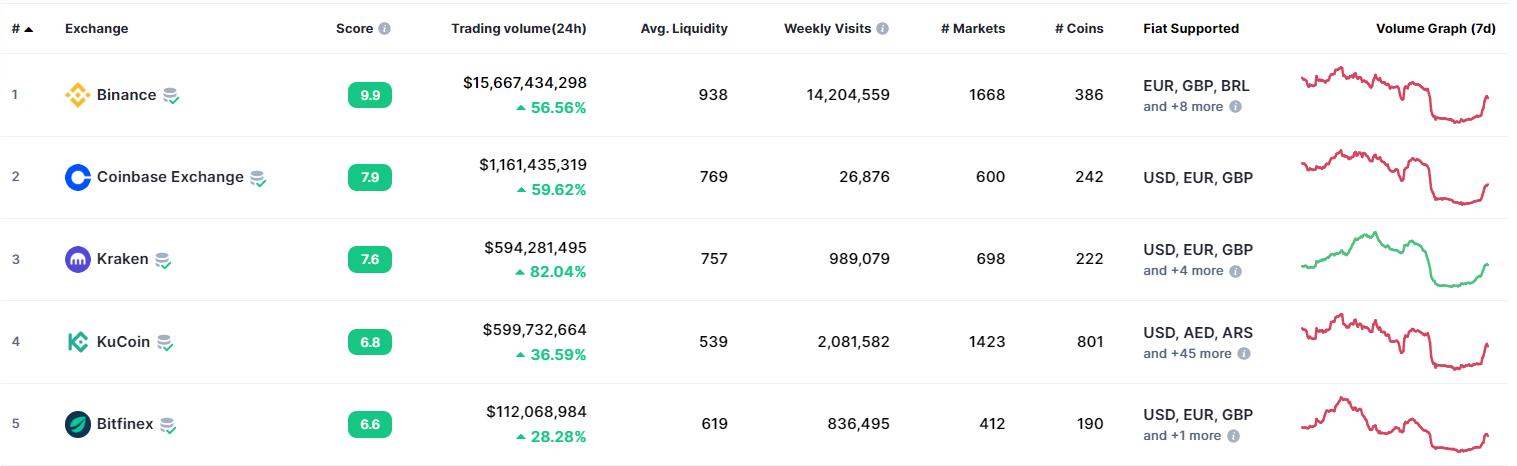
Task: Click info icon beside Score header
Action: click(x=385, y=29)
